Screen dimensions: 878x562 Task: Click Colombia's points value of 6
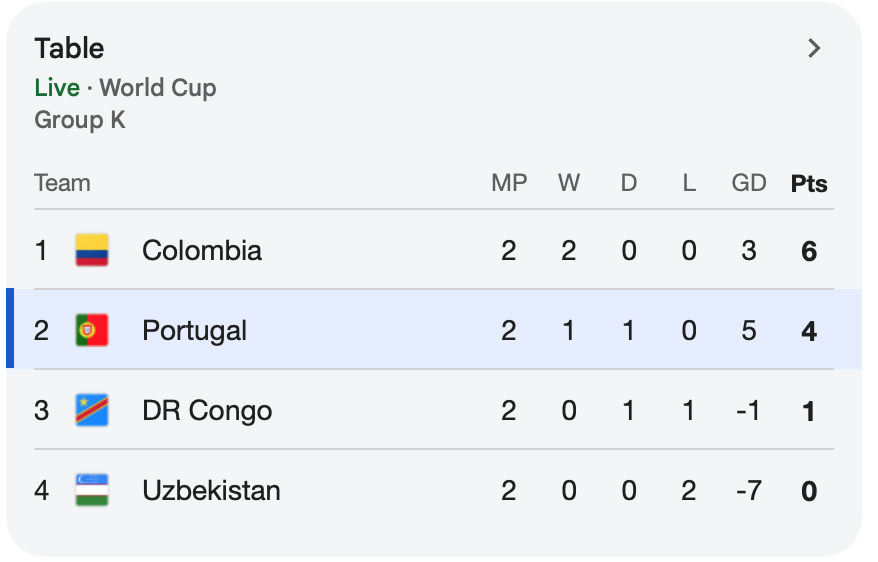pyautogui.click(x=809, y=251)
